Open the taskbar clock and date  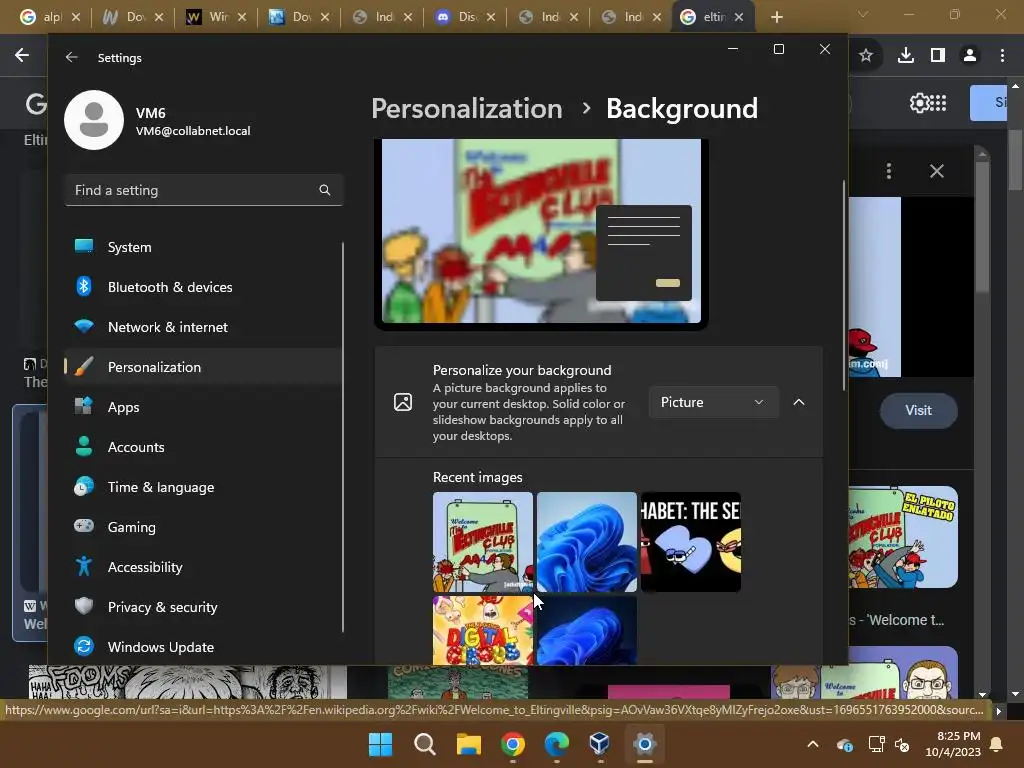point(953,744)
